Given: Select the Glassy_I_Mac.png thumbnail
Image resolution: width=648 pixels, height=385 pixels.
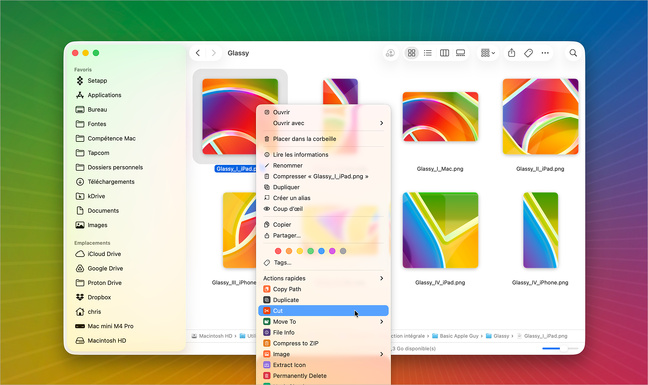Looking at the screenshot, I should [440, 117].
